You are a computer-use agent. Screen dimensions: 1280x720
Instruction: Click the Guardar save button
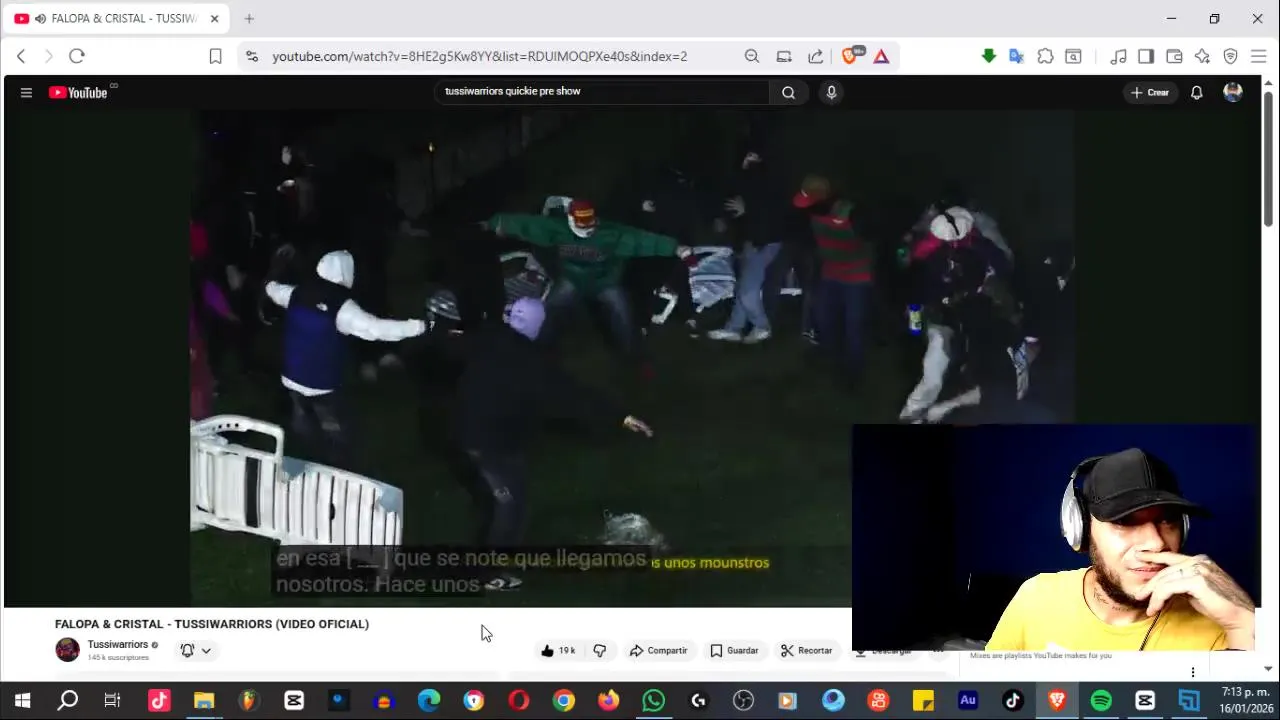pyautogui.click(x=734, y=650)
